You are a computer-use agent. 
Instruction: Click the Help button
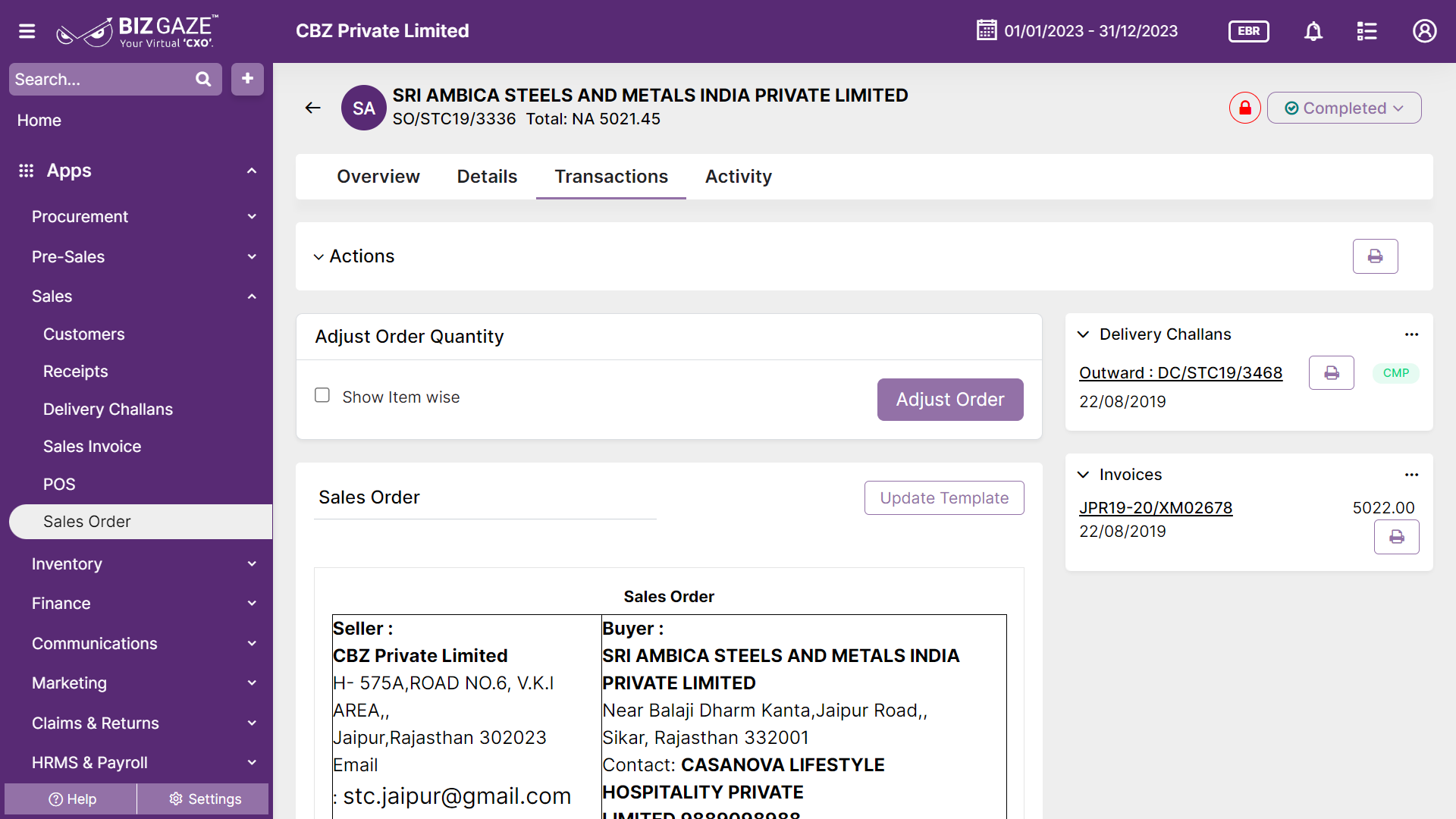[71, 799]
